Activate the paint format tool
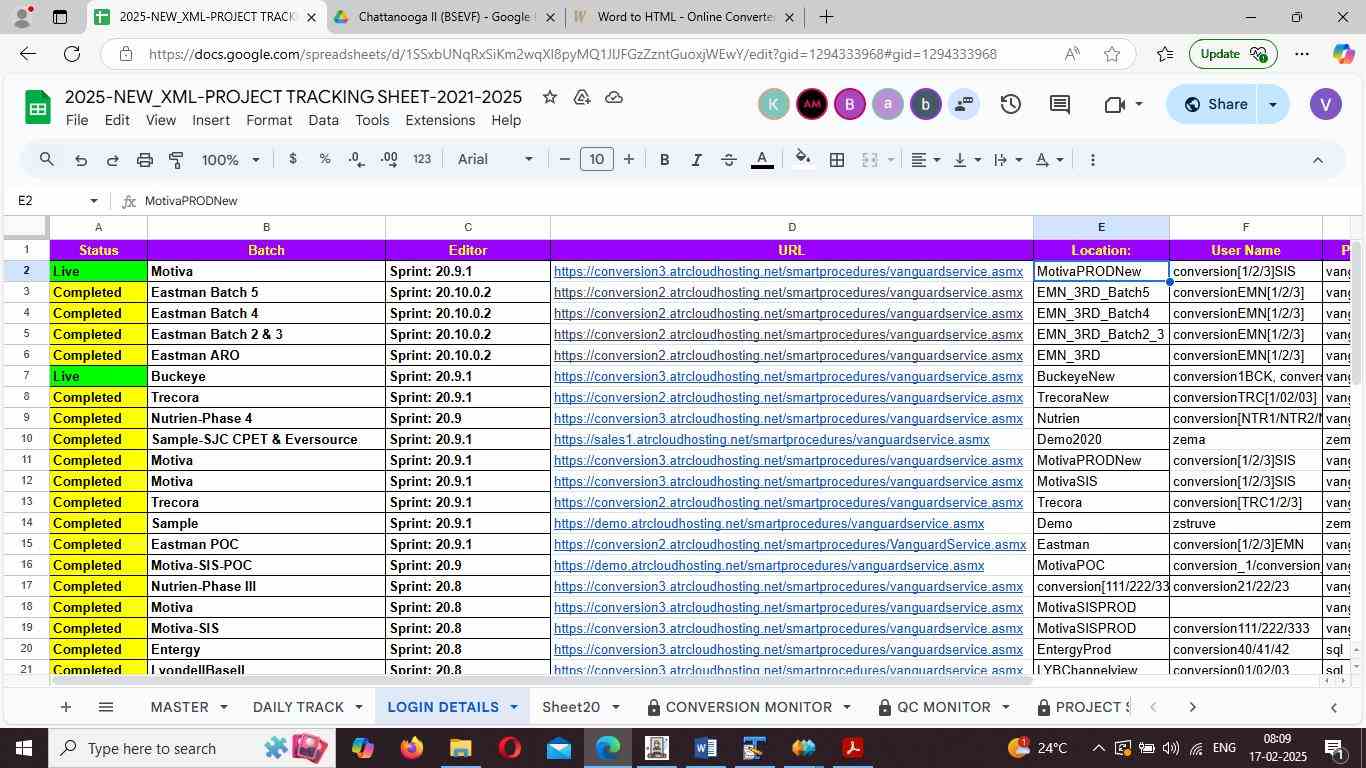This screenshot has width=1366, height=768. coord(176,160)
